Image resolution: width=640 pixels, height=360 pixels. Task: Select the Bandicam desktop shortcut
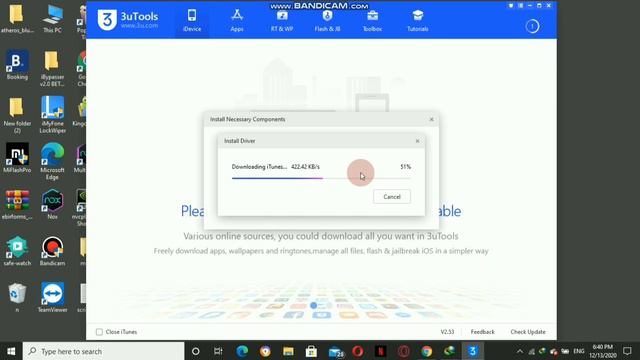52,251
